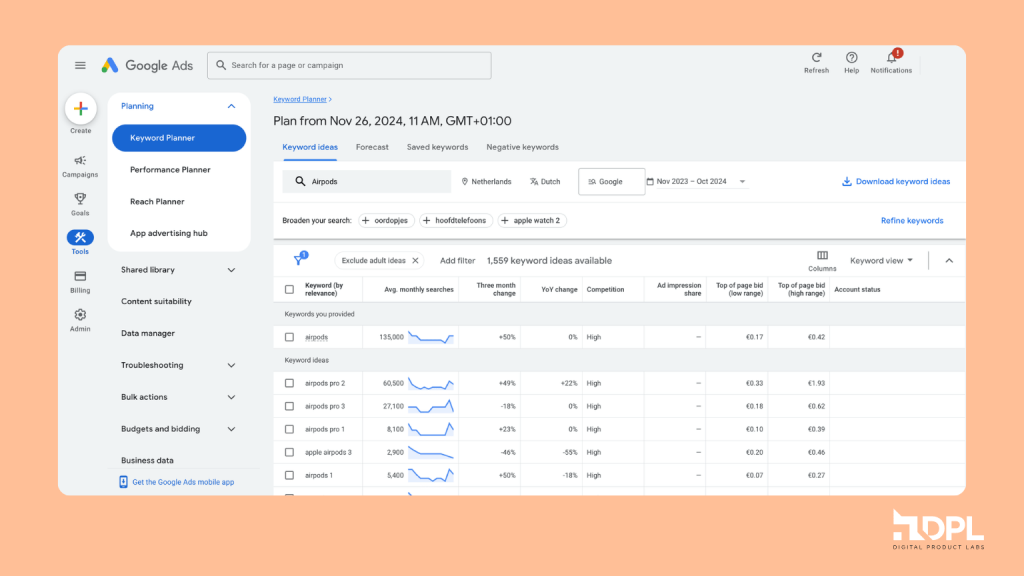Screen dimensions: 1024x576
Task: Expand the Troubleshooting section
Action: click(231, 365)
